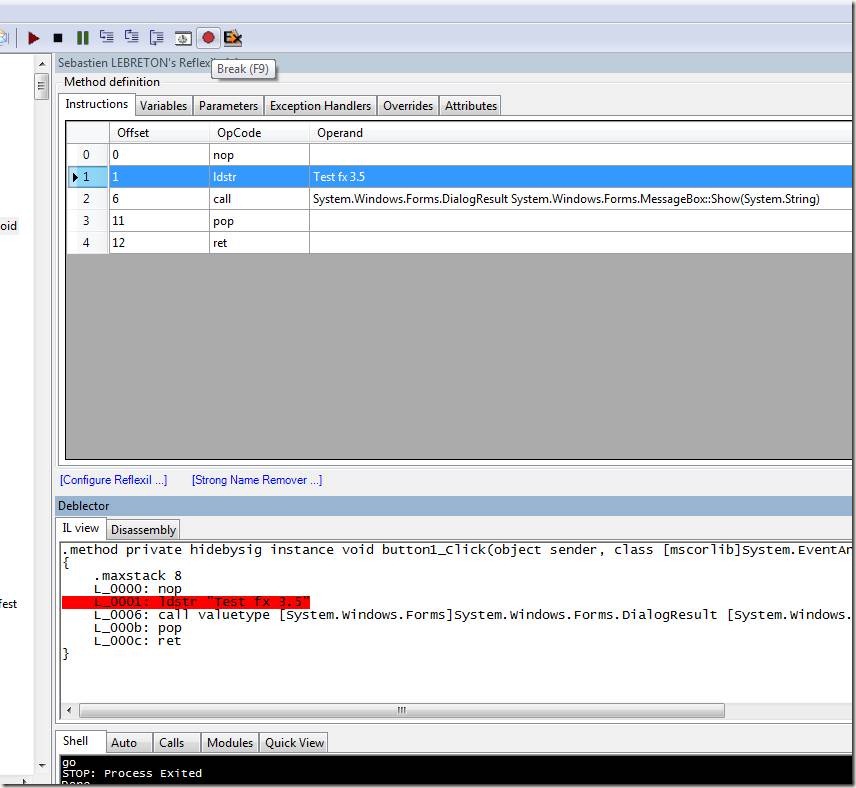This screenshot has width=856, height=788.
Task: Click the L_000b: pop line in IL view
Action: pyautogui.click(x=138, y=628)
